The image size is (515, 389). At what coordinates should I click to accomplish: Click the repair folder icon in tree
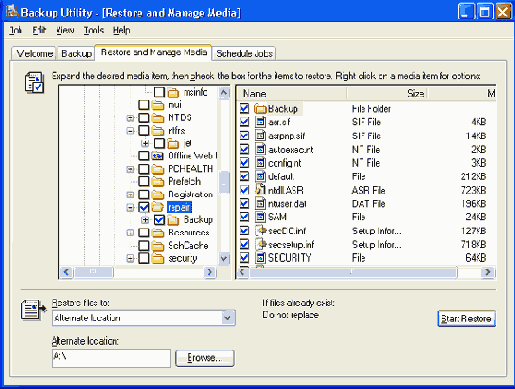(x=158, y=207)
